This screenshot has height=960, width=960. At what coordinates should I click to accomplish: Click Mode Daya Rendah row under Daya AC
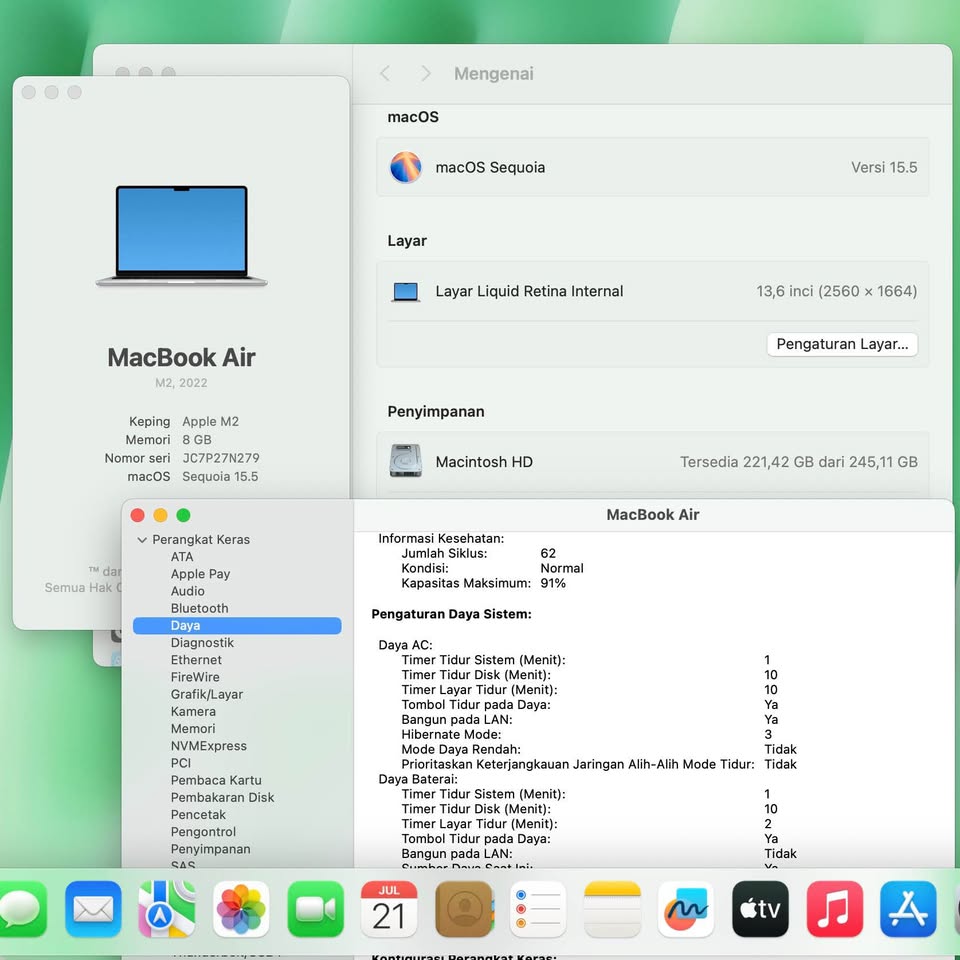tap(599, 749)
